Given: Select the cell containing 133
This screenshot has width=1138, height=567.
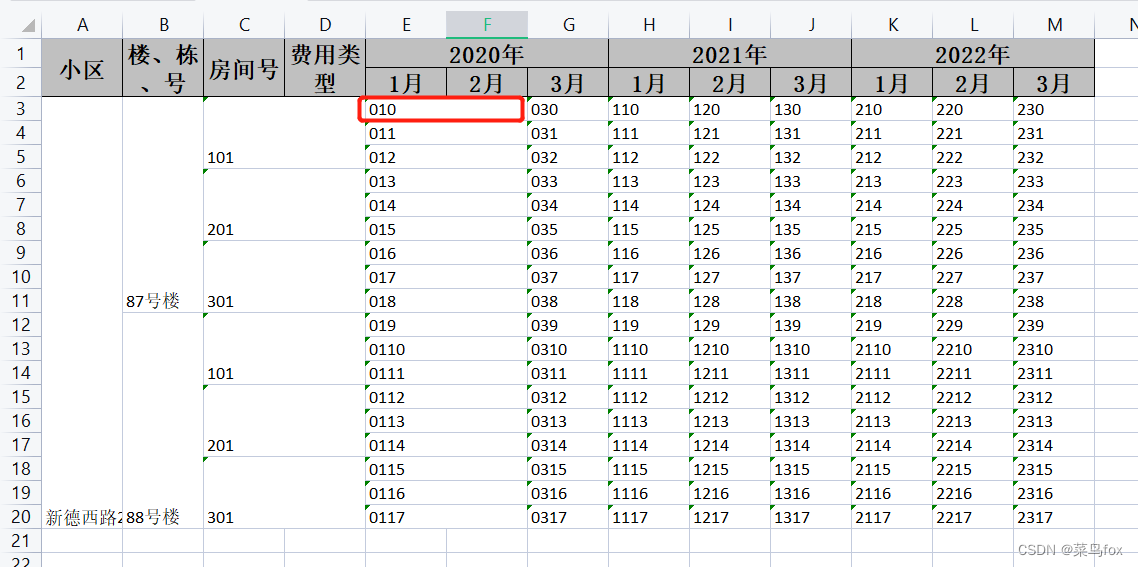Looking at the screenshot, I should 811,181.
